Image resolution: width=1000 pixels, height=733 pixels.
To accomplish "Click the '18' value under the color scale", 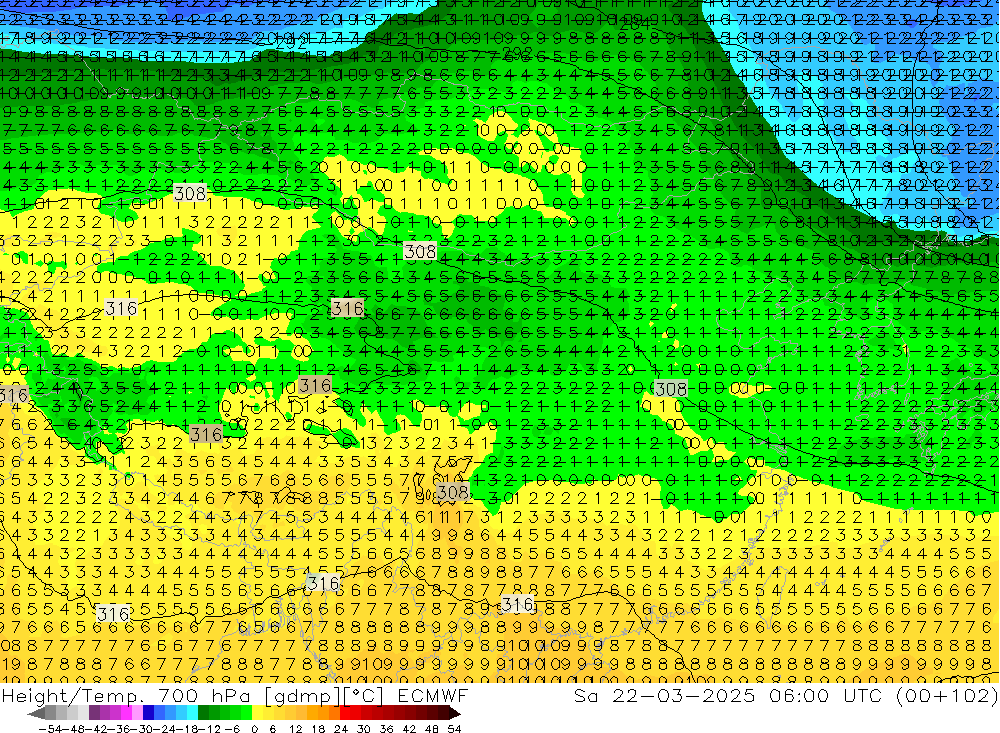I will [x=318, y=729].
